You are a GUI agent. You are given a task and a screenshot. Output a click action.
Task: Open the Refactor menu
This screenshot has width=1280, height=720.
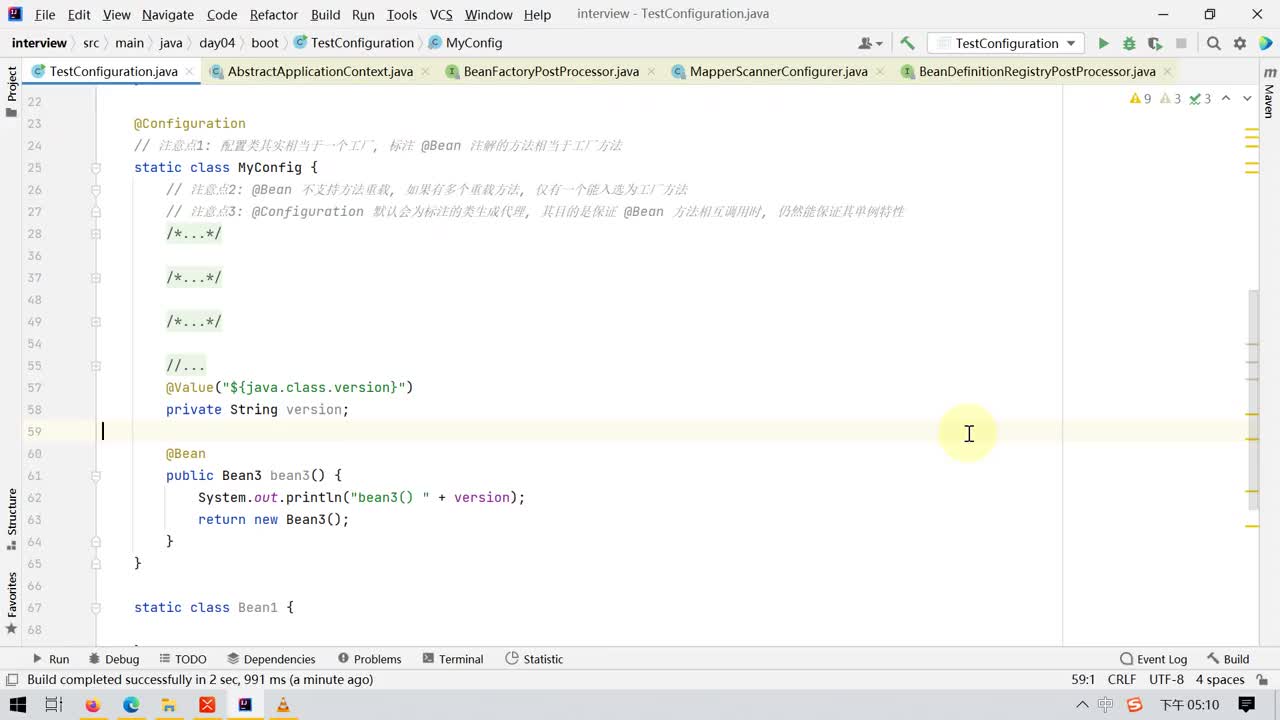(274, 14)
